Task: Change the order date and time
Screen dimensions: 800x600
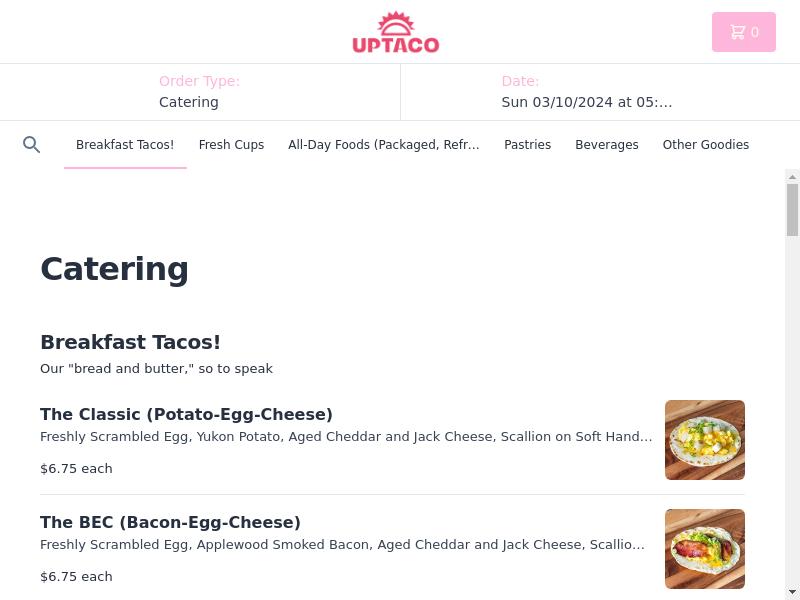Action: pos(586,102)
